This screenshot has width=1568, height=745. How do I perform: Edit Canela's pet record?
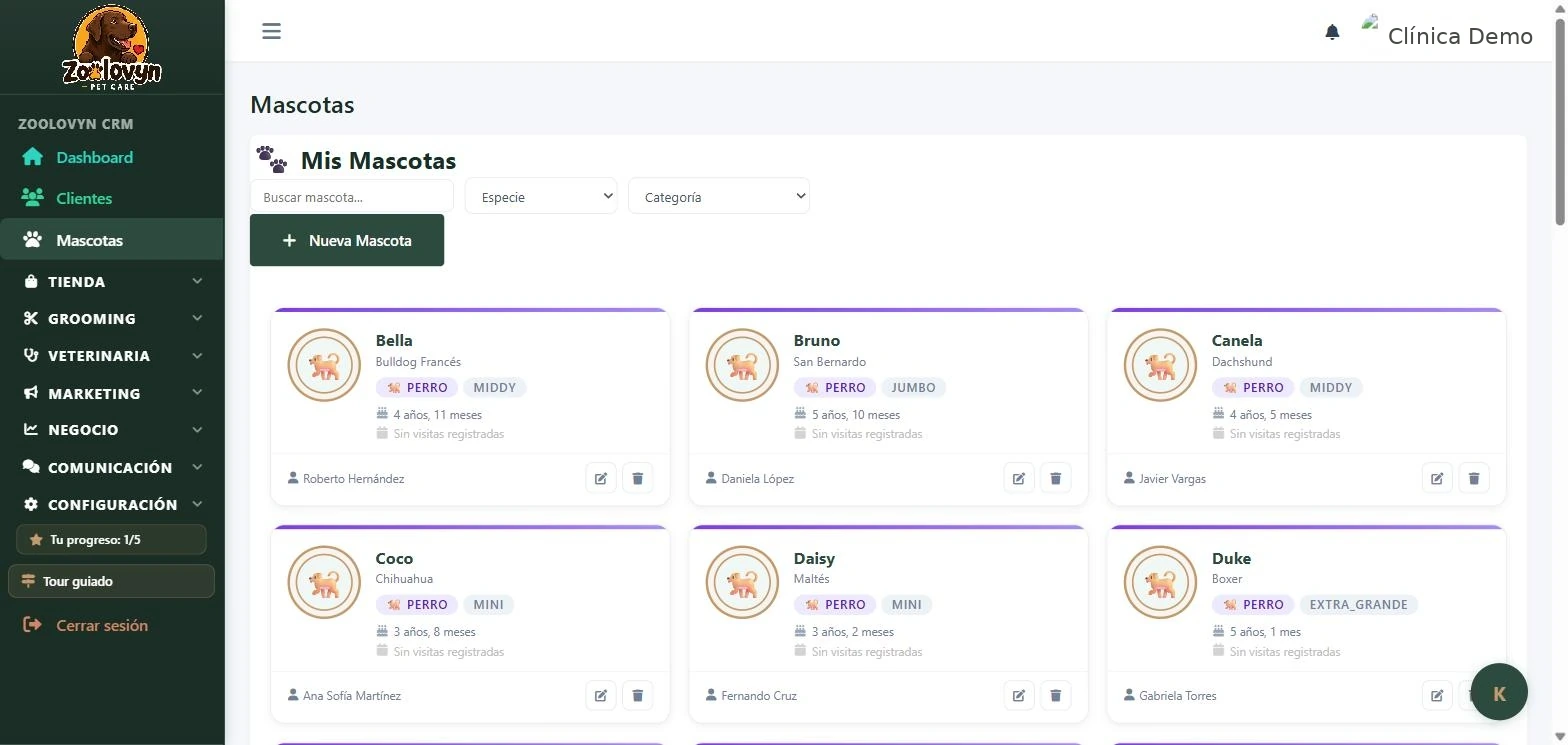[x=1437, y=478]
